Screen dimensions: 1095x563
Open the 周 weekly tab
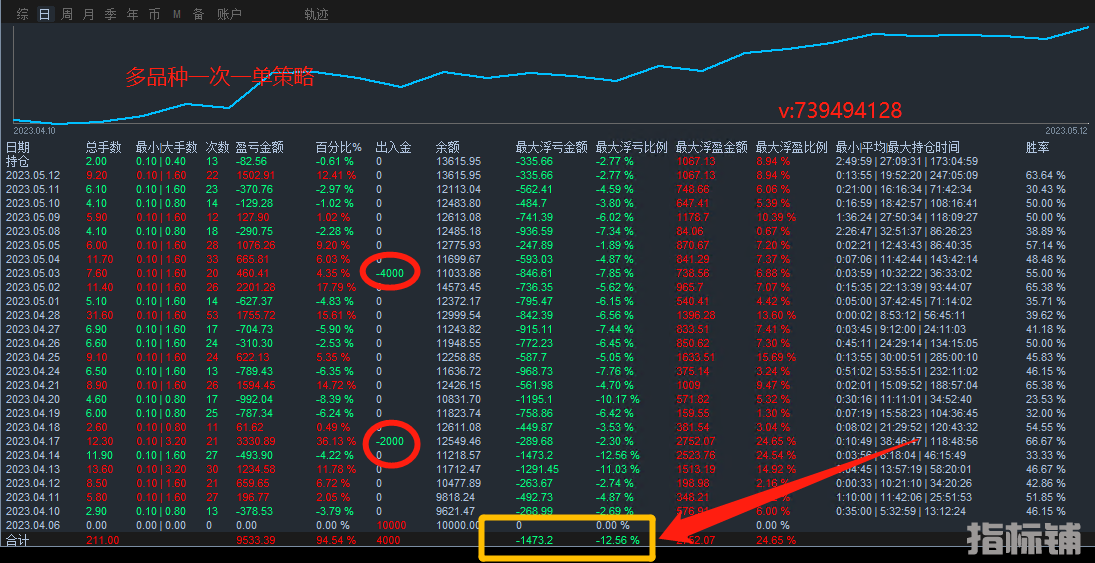66,14
